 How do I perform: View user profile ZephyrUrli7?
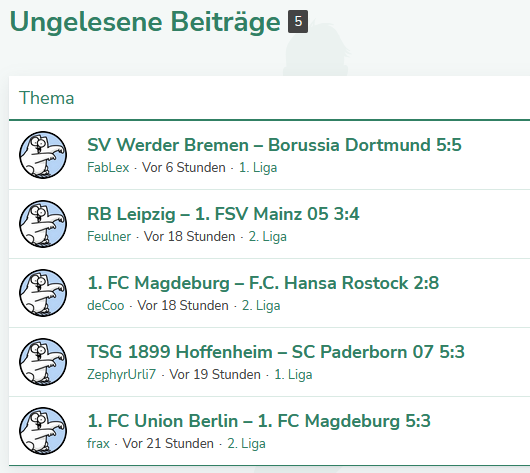coord(121,374)
